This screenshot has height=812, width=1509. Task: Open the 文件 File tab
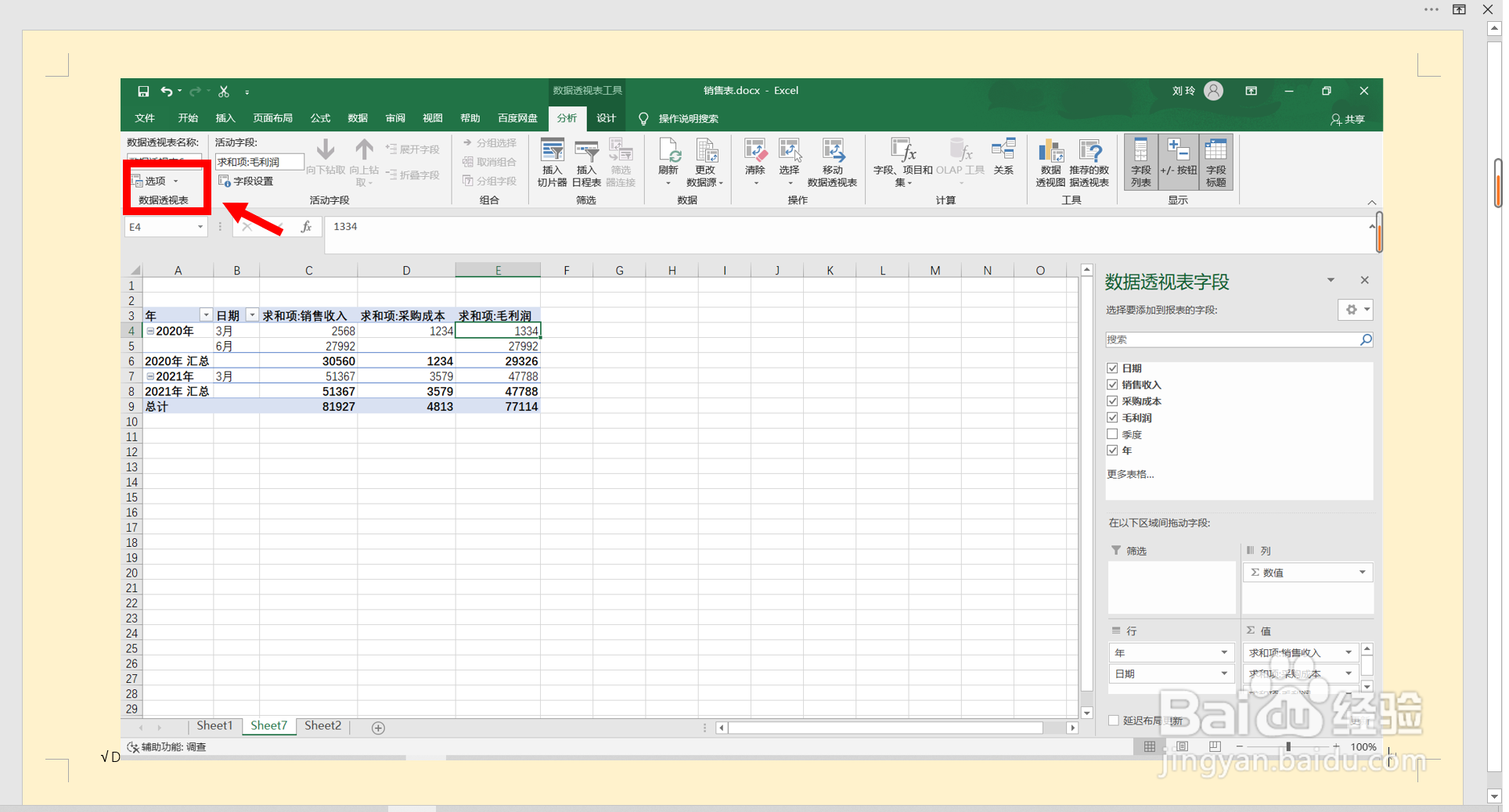[145, 119]
